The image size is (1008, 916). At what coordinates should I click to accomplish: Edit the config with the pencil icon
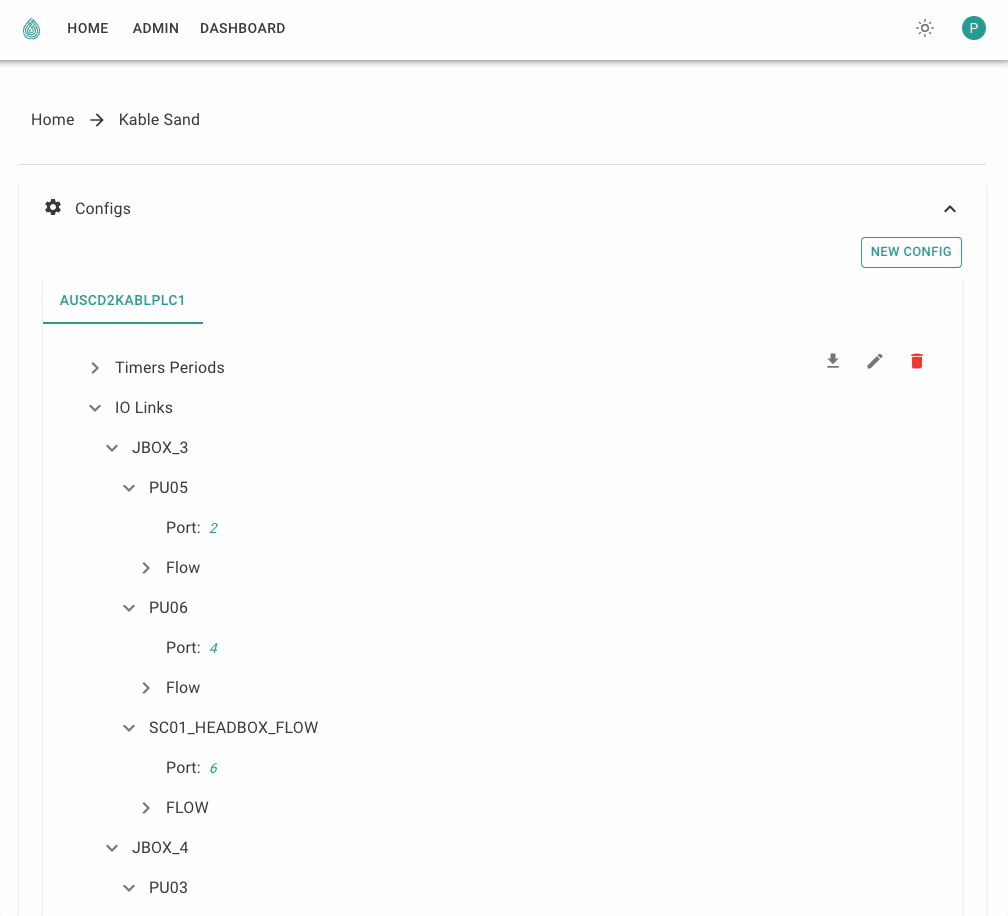[875, 361]
